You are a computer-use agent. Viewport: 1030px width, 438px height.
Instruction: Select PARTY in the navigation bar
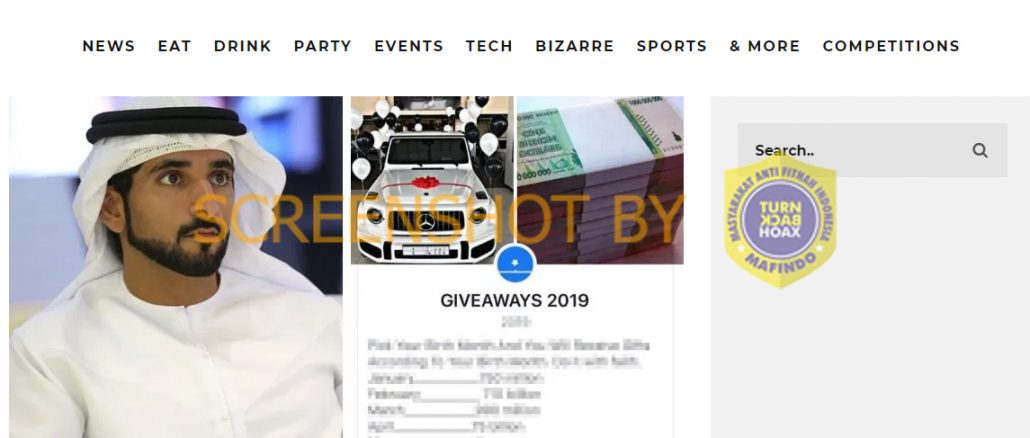(x=323, y=46)
